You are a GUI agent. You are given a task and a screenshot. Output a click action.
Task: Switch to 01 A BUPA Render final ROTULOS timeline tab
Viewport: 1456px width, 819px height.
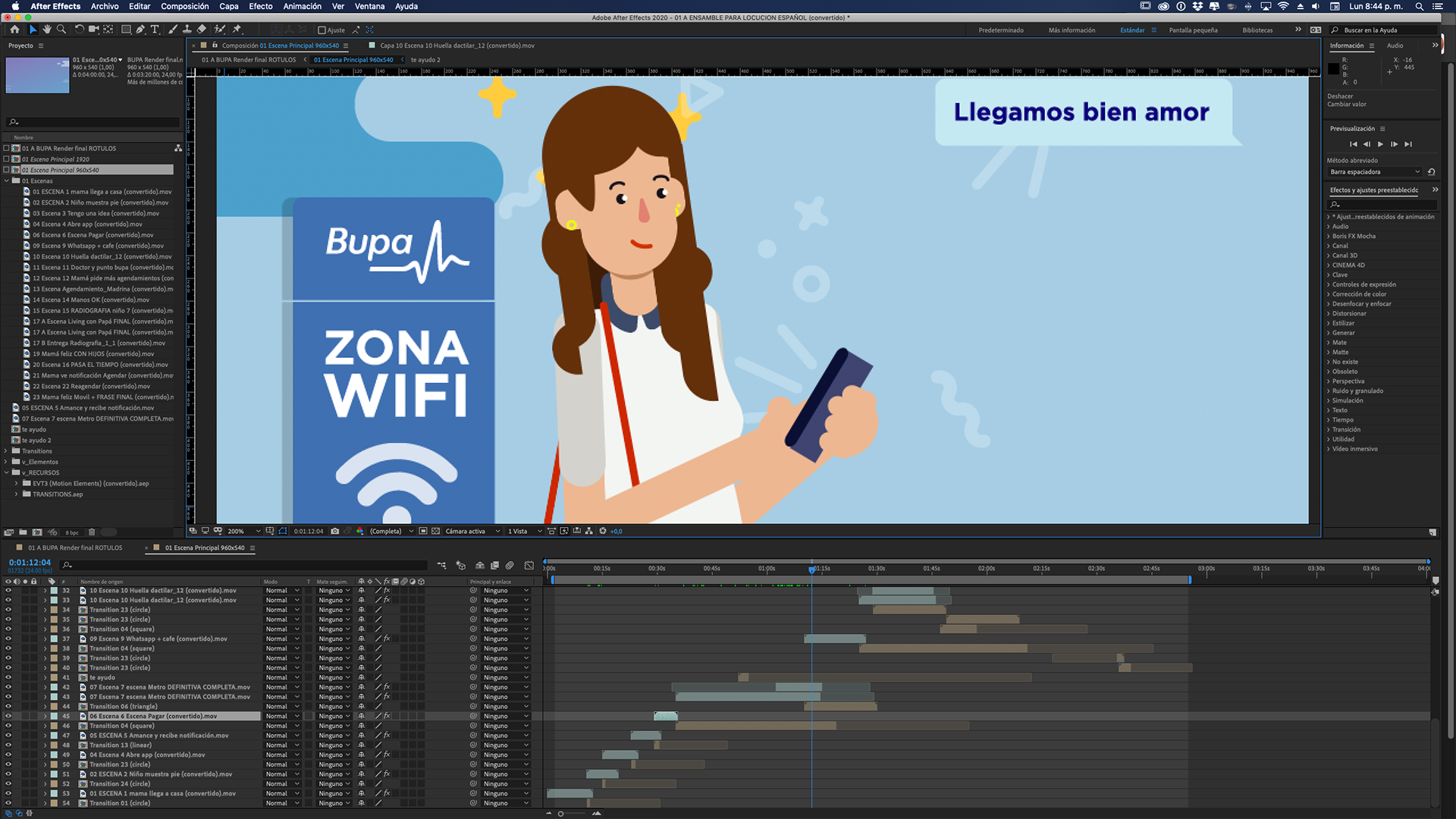click(x=75, y=548)
